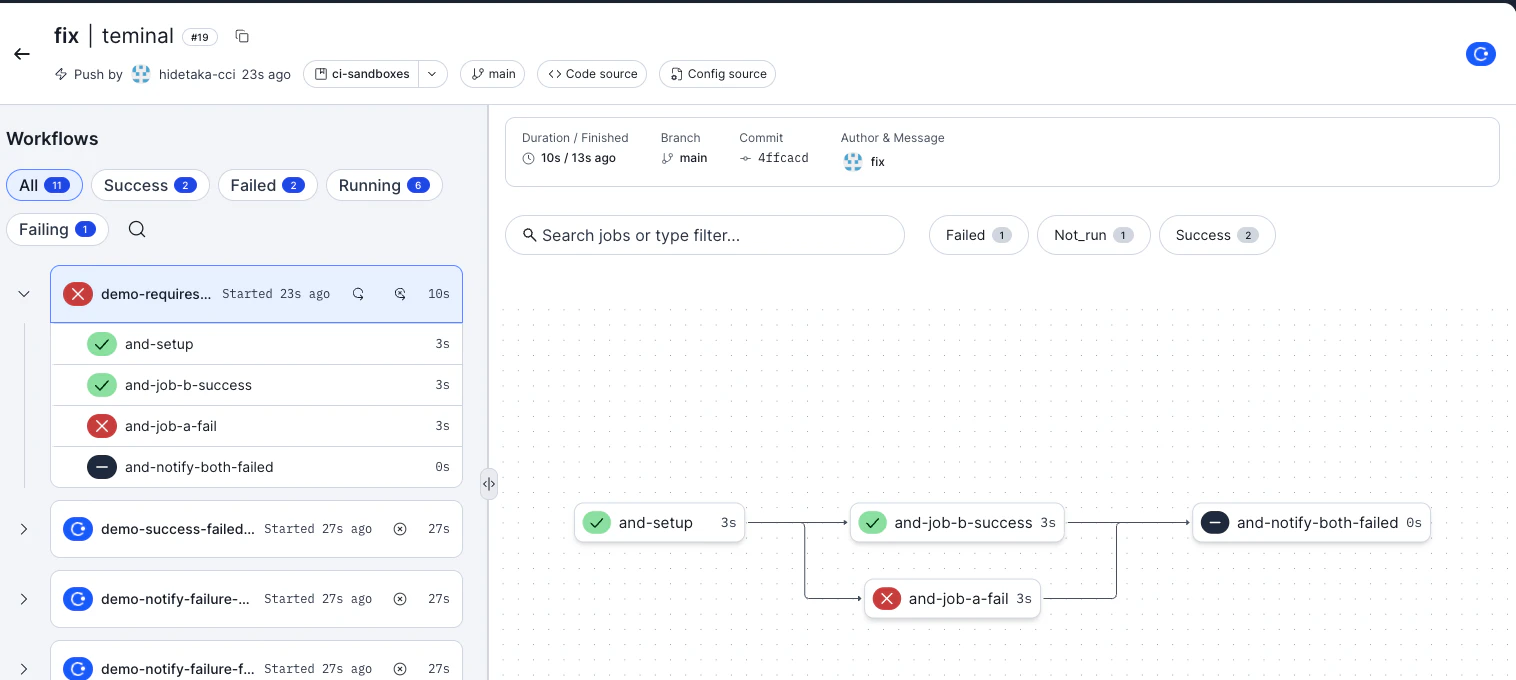Click green check on and-job-b-success graph node
The width and height of the screenshot is (1516, 680).
click(x=873, y=522)
